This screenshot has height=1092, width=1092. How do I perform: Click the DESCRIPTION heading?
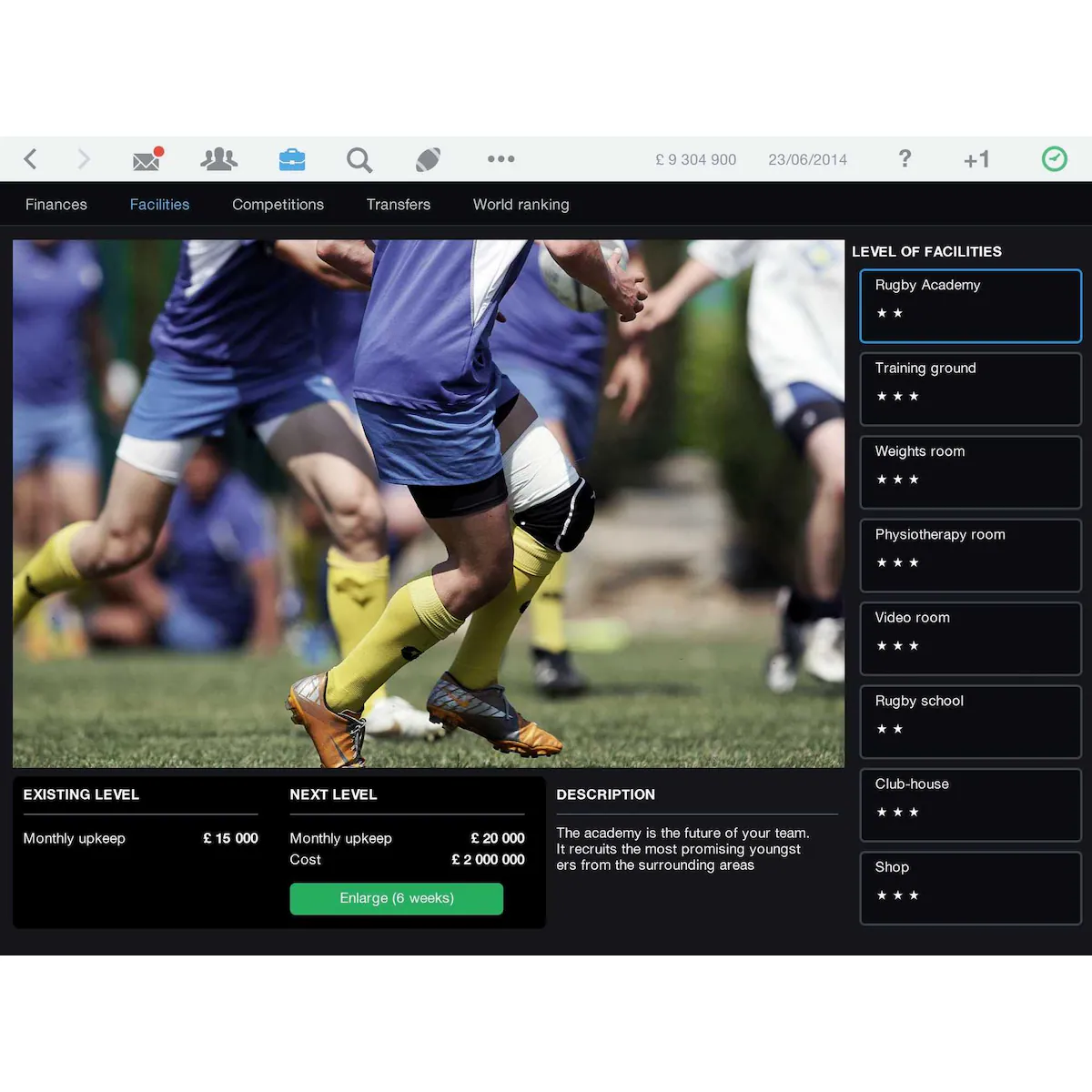606,794
